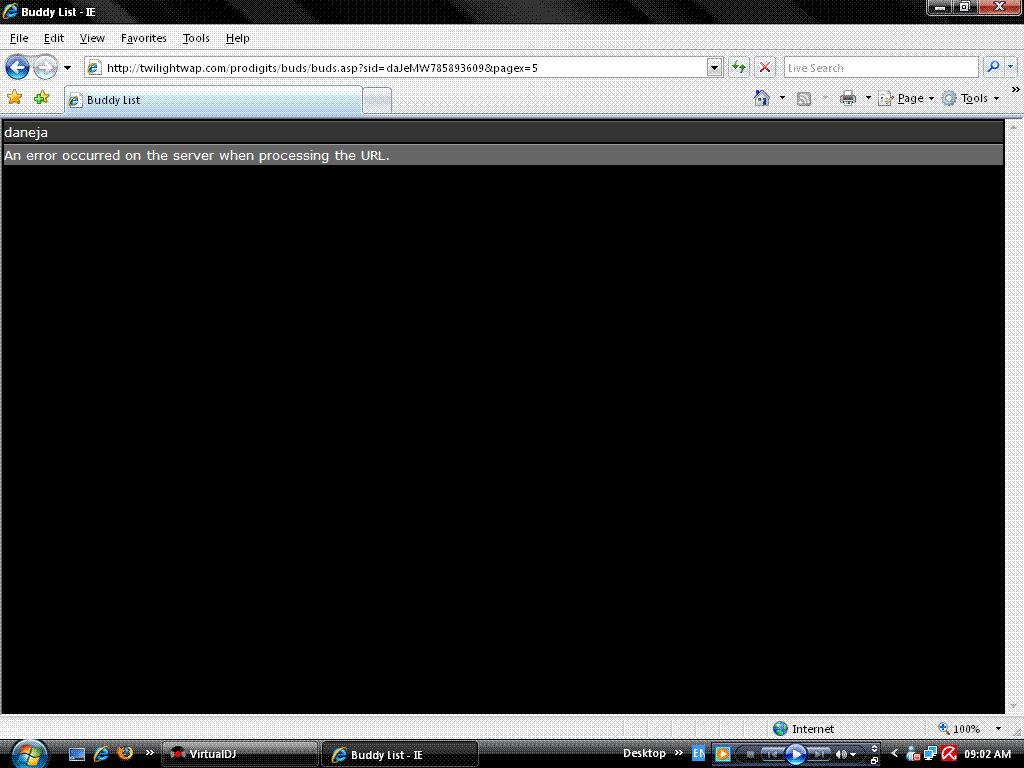The width and height of the screenshot is (1024, 768).
Task: Switch to VirtualDJ taskbar button
Action: coord(239,754)
